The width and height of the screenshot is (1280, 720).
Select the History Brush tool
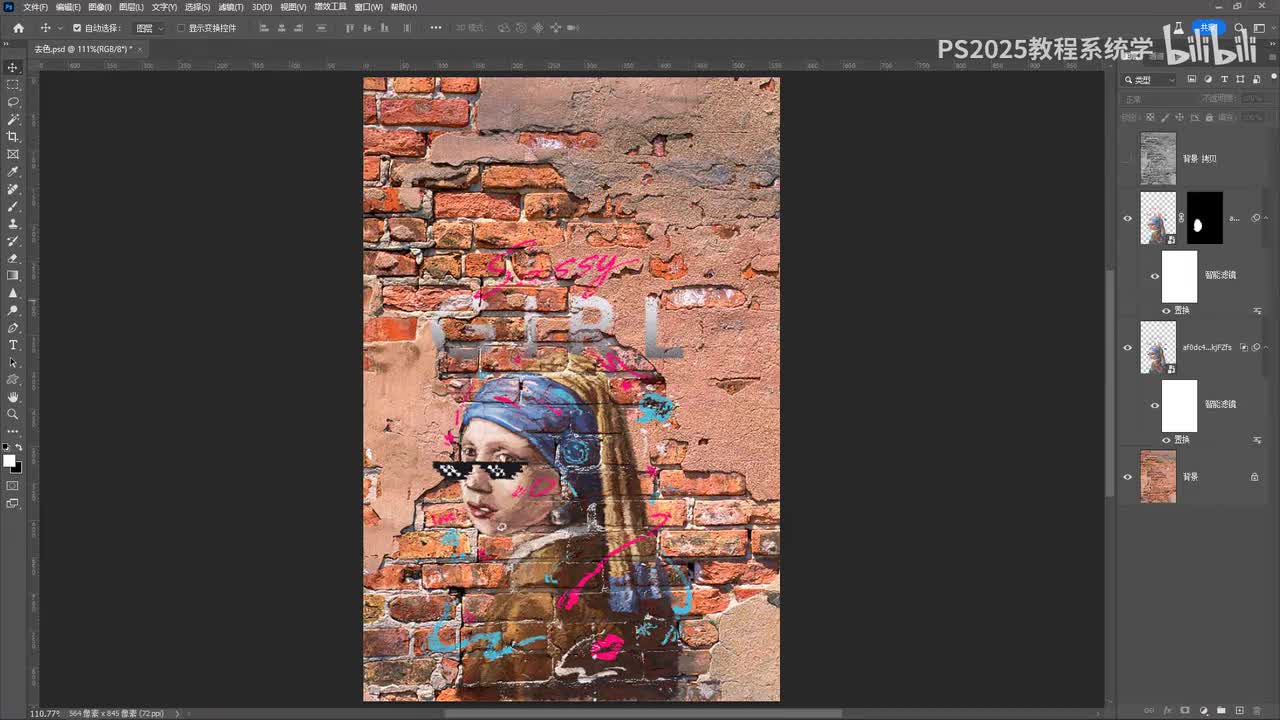pos(13,241)
